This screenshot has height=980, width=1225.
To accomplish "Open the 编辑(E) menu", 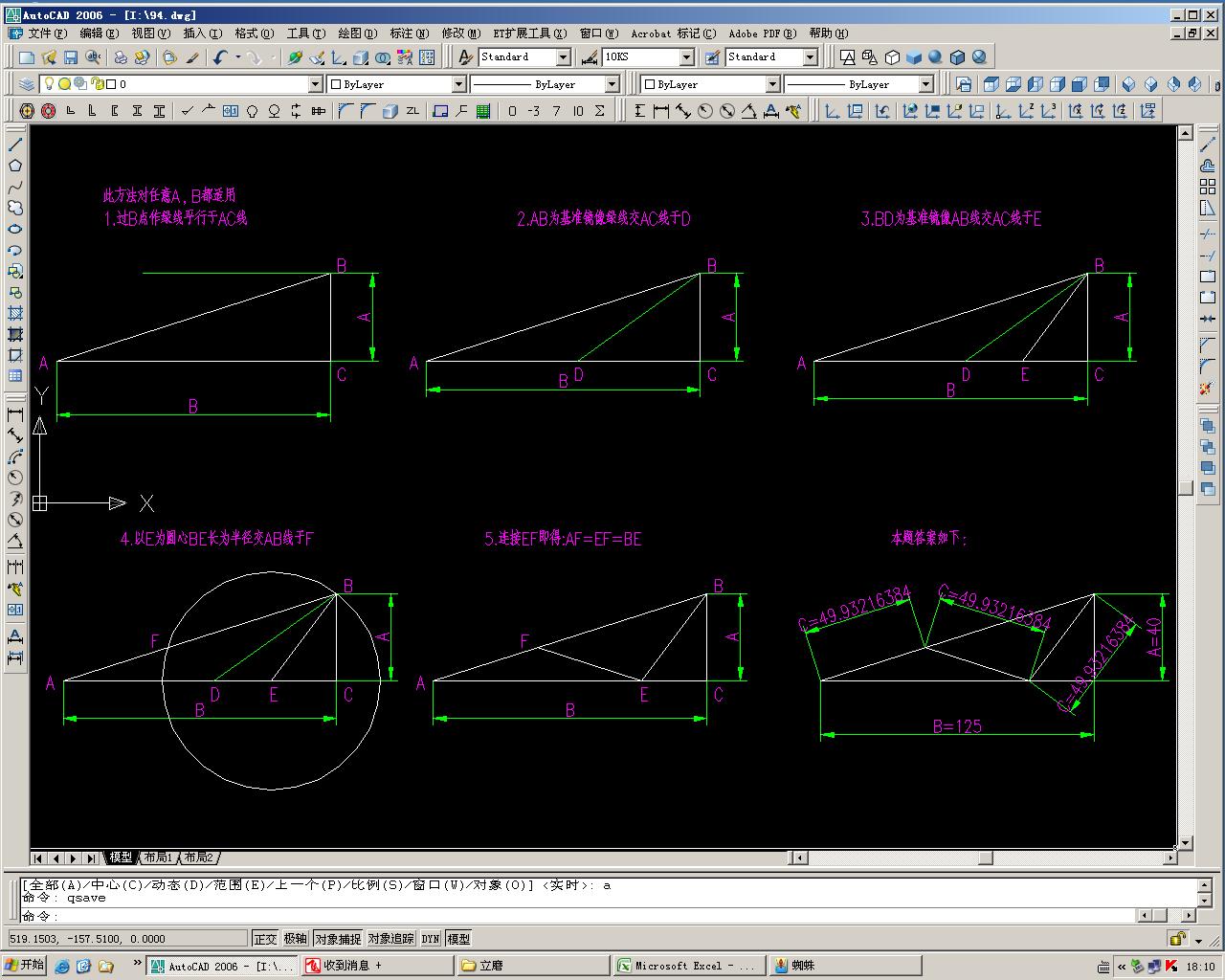I will click(x=100, y=33).
